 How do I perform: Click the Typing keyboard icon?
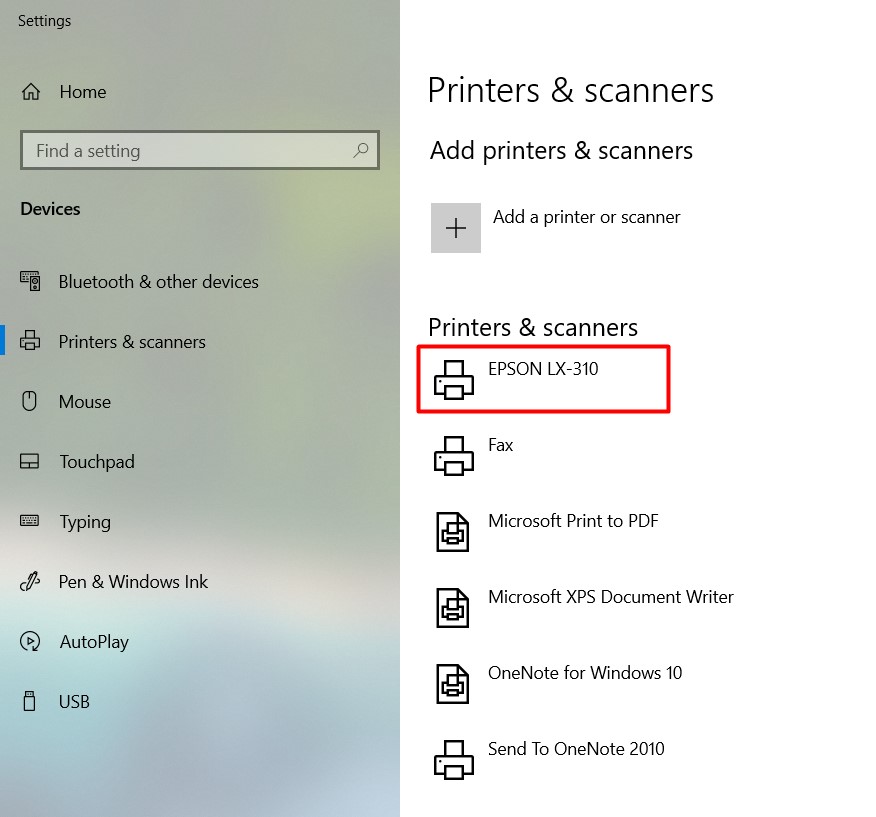[x=30, y=521]
